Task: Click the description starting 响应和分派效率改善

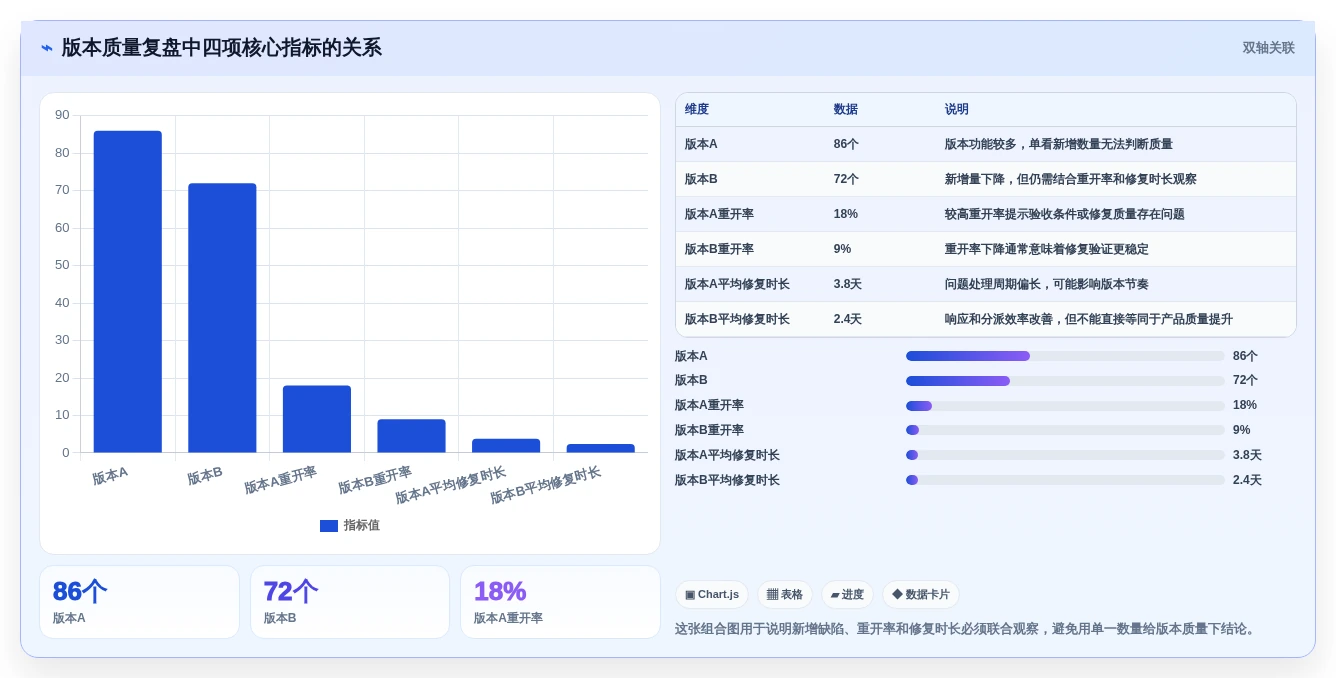Action: tap(1089, 319)
